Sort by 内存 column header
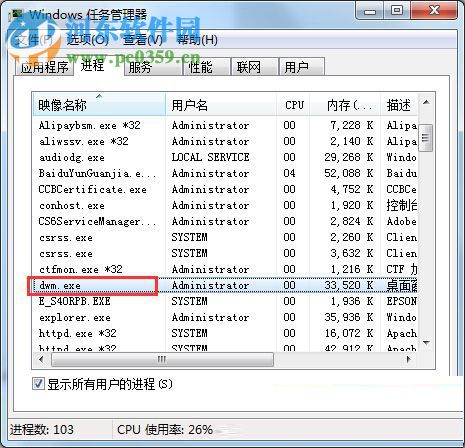Viewport: 465px width, 448px height. 345,105
